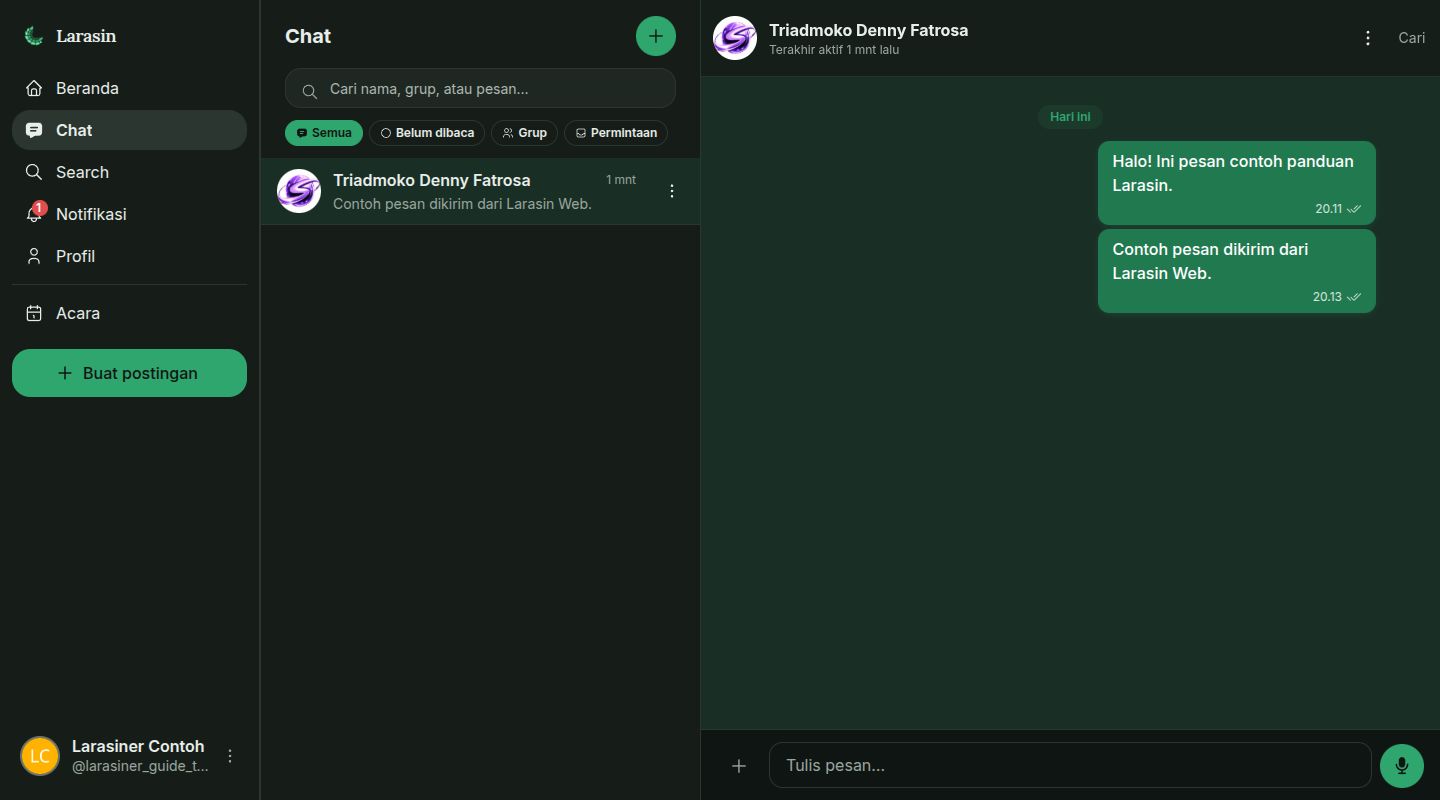This screenshot has width=1440, height=800.
Task: Click the magnifier icon in chat search
Action: 310,90
